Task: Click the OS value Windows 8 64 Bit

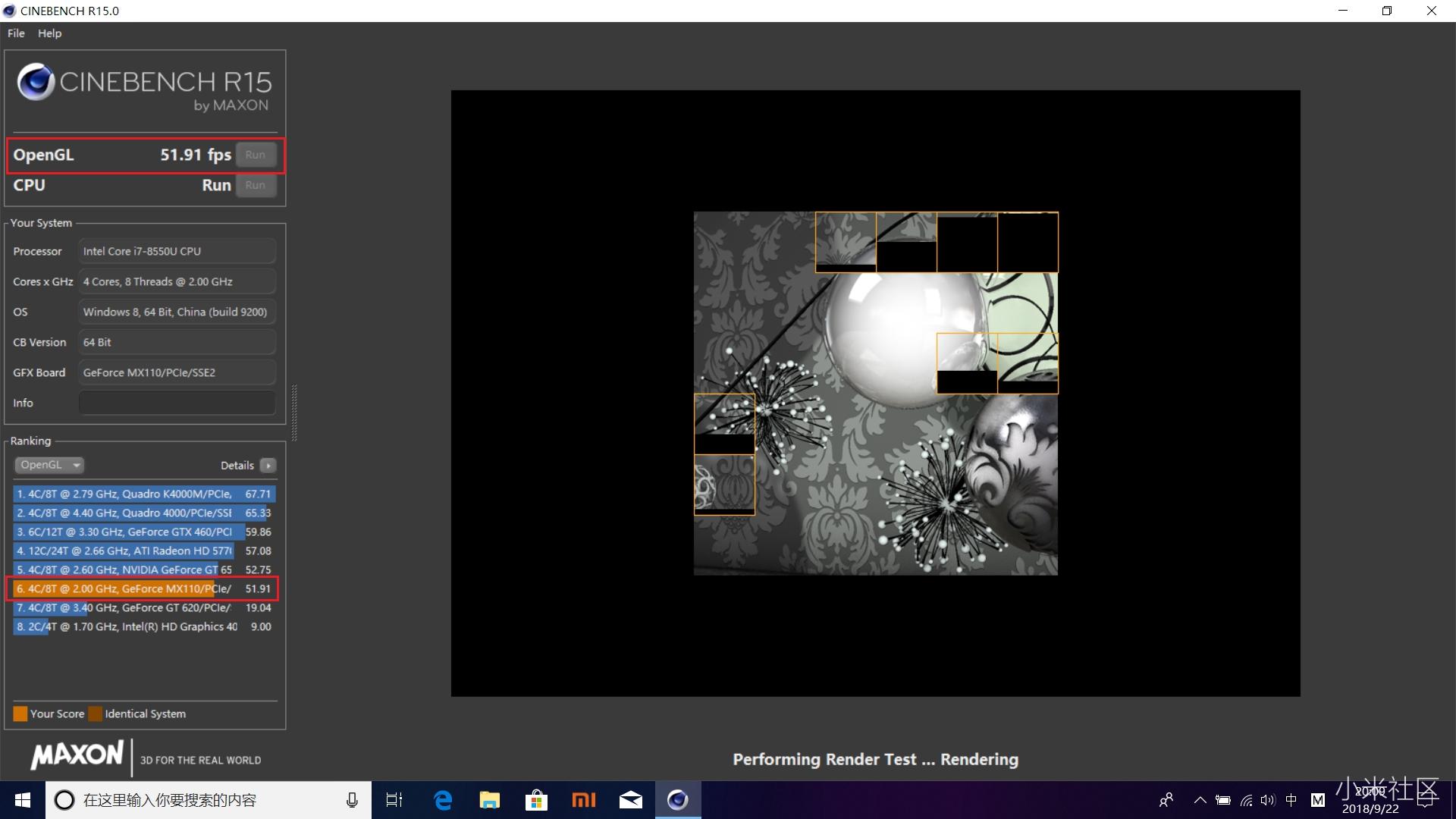Action: pos(177,312)
